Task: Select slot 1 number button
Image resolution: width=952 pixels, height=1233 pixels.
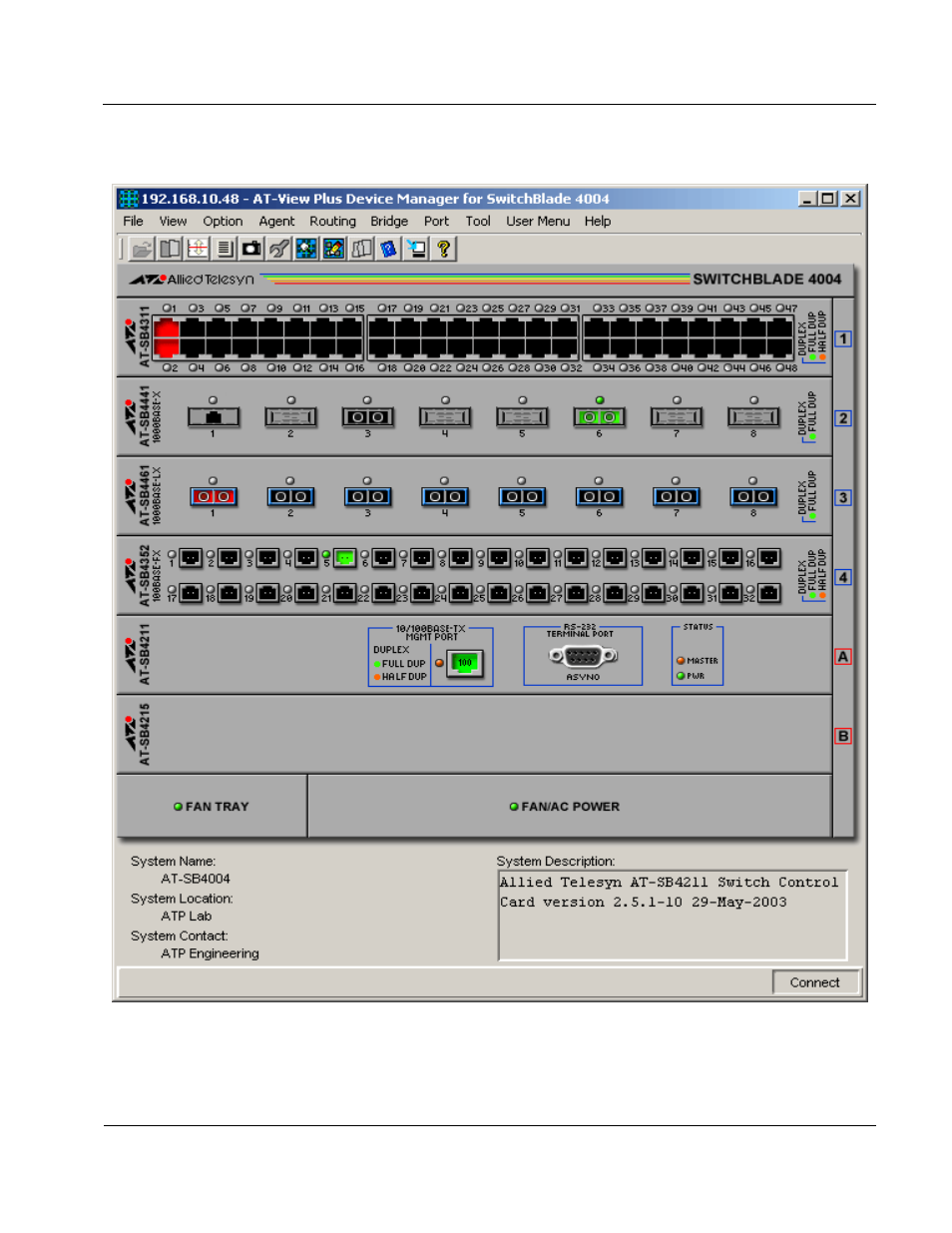Action: point(843,338)
